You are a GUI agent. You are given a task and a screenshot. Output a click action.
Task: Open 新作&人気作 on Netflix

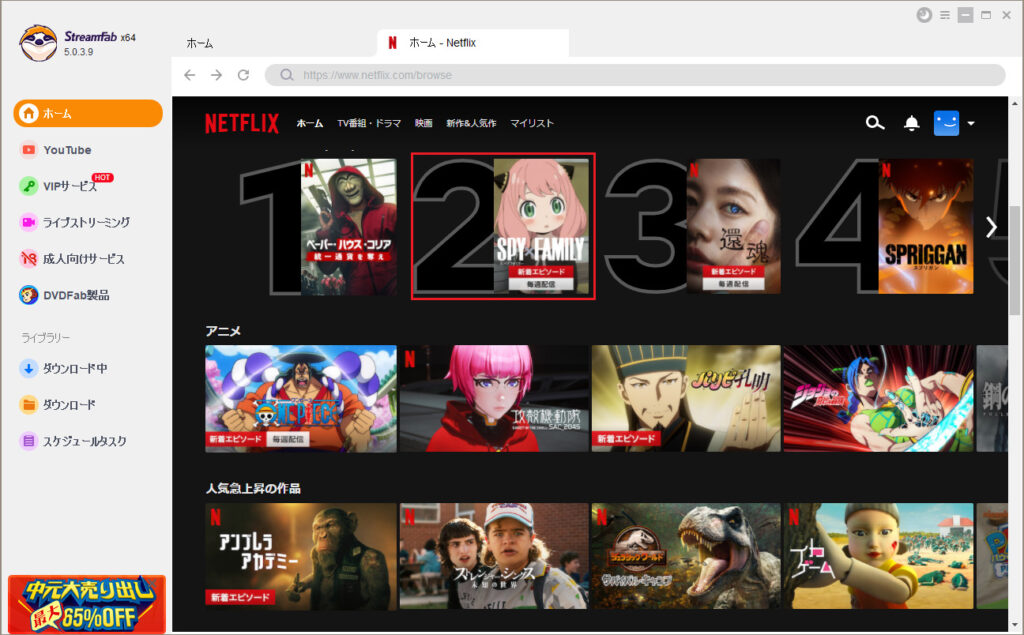(471, 123)
